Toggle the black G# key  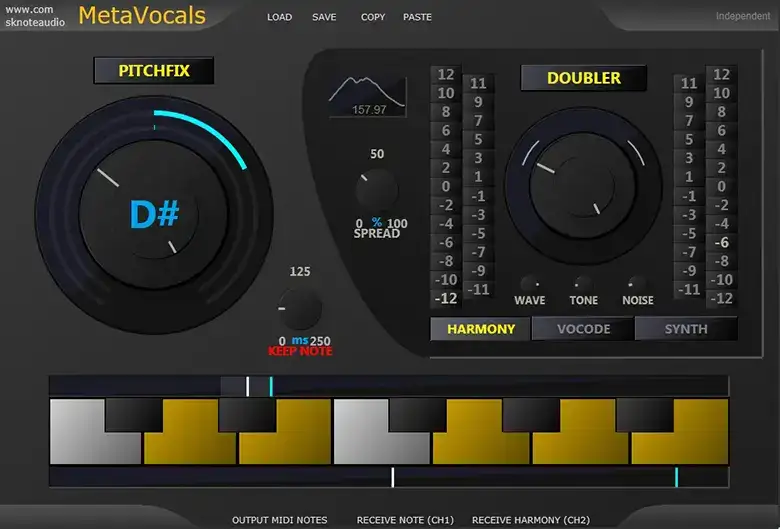[x=531, y=415]
